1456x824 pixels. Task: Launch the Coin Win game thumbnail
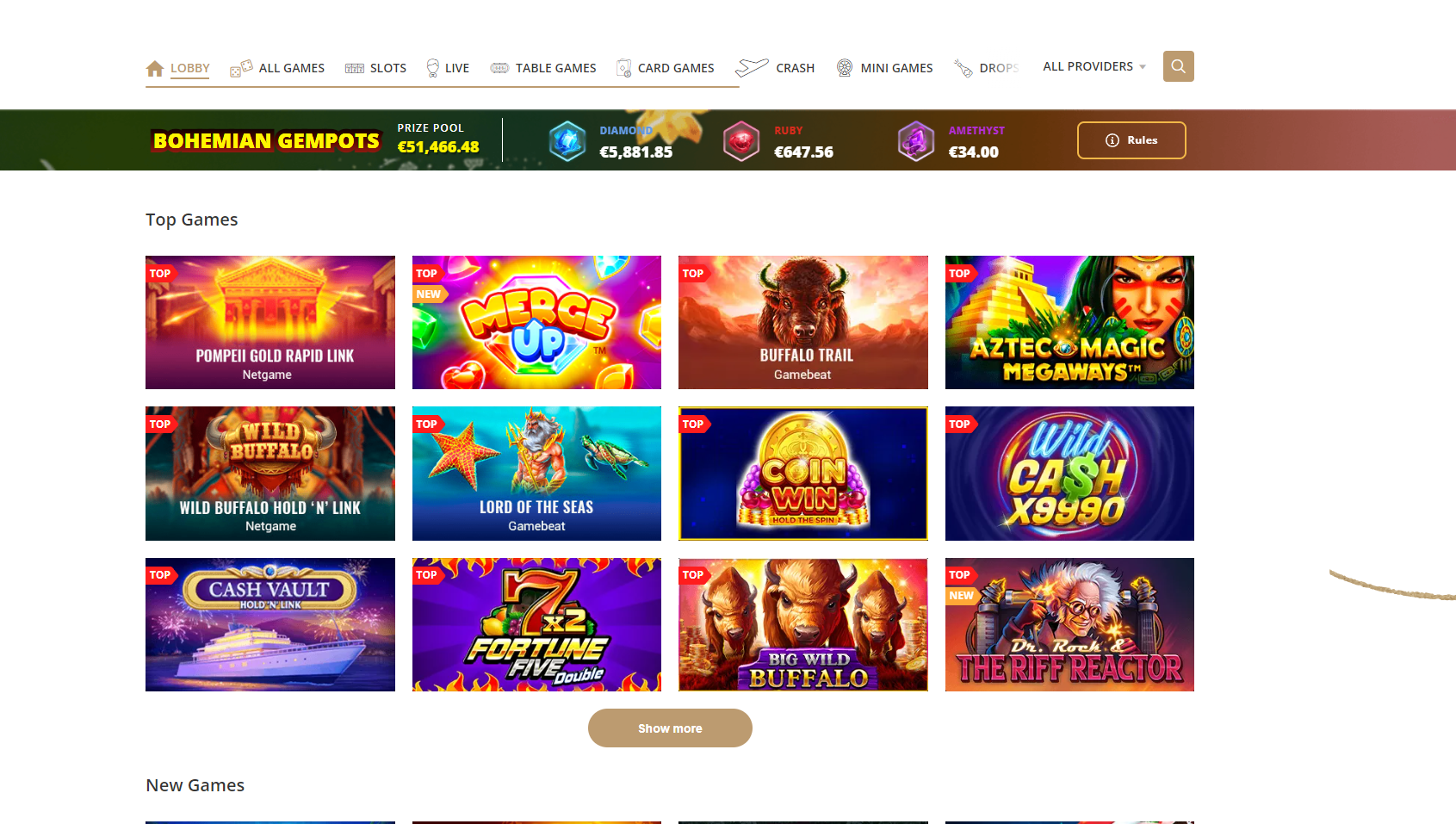[x=802, y=474]
